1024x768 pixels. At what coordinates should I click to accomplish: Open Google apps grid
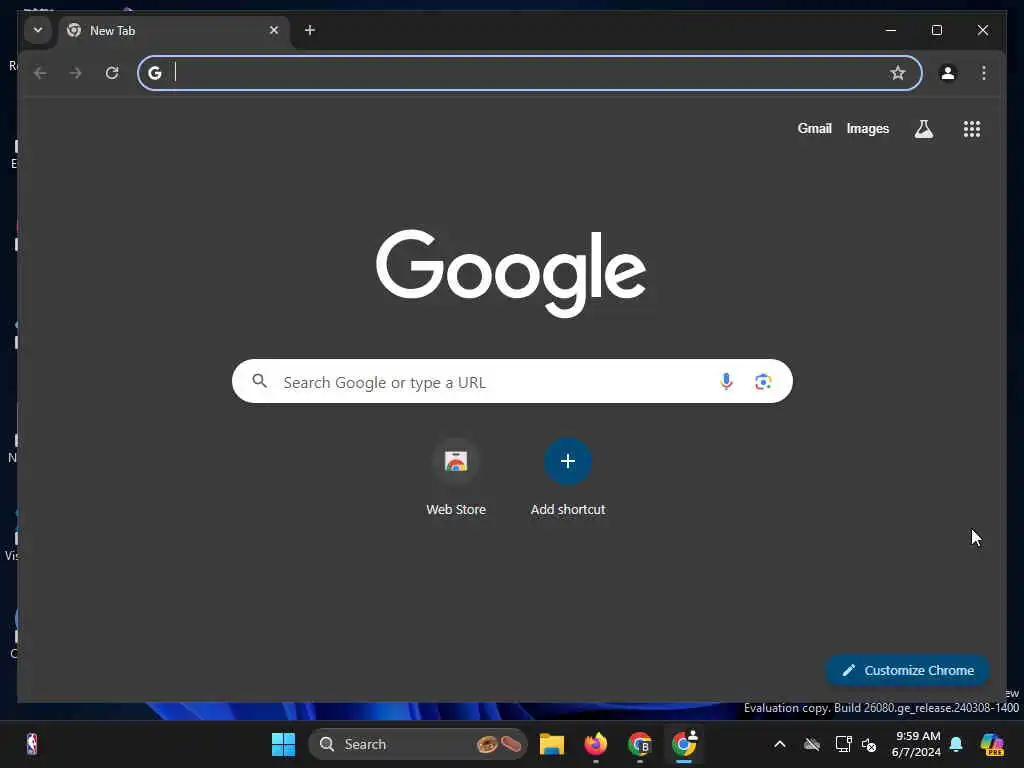pos(972,129)
